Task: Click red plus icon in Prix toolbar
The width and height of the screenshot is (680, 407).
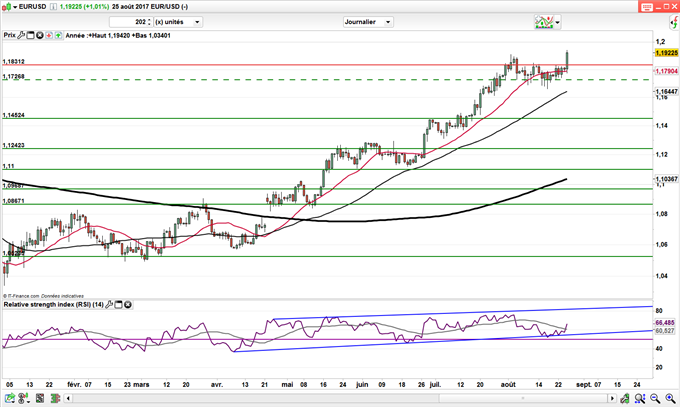Action: 49,35
